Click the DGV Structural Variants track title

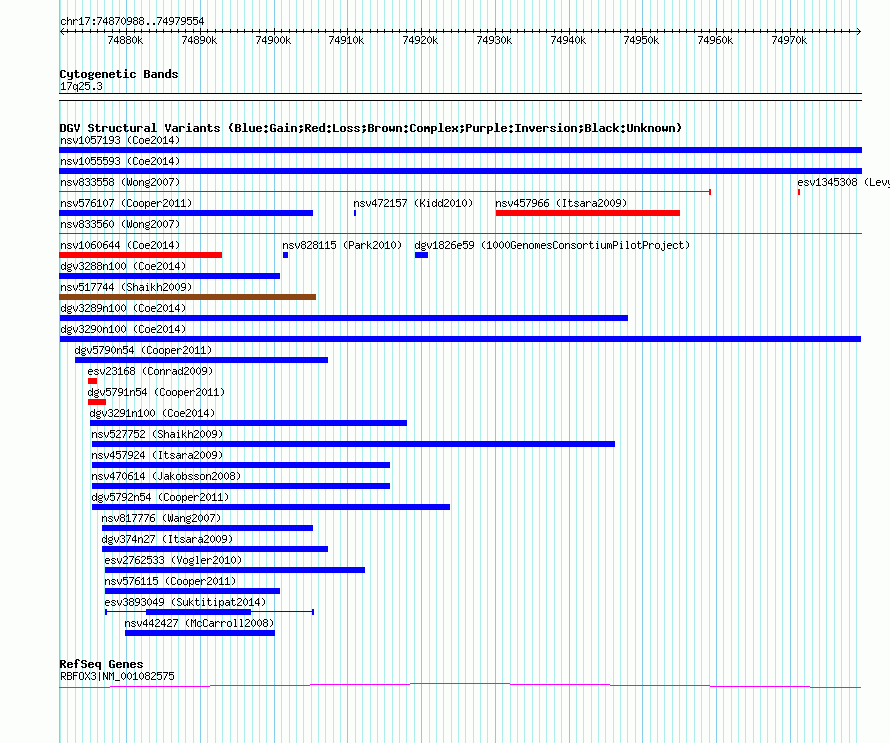pyautogui.click(x=371, y=128)
